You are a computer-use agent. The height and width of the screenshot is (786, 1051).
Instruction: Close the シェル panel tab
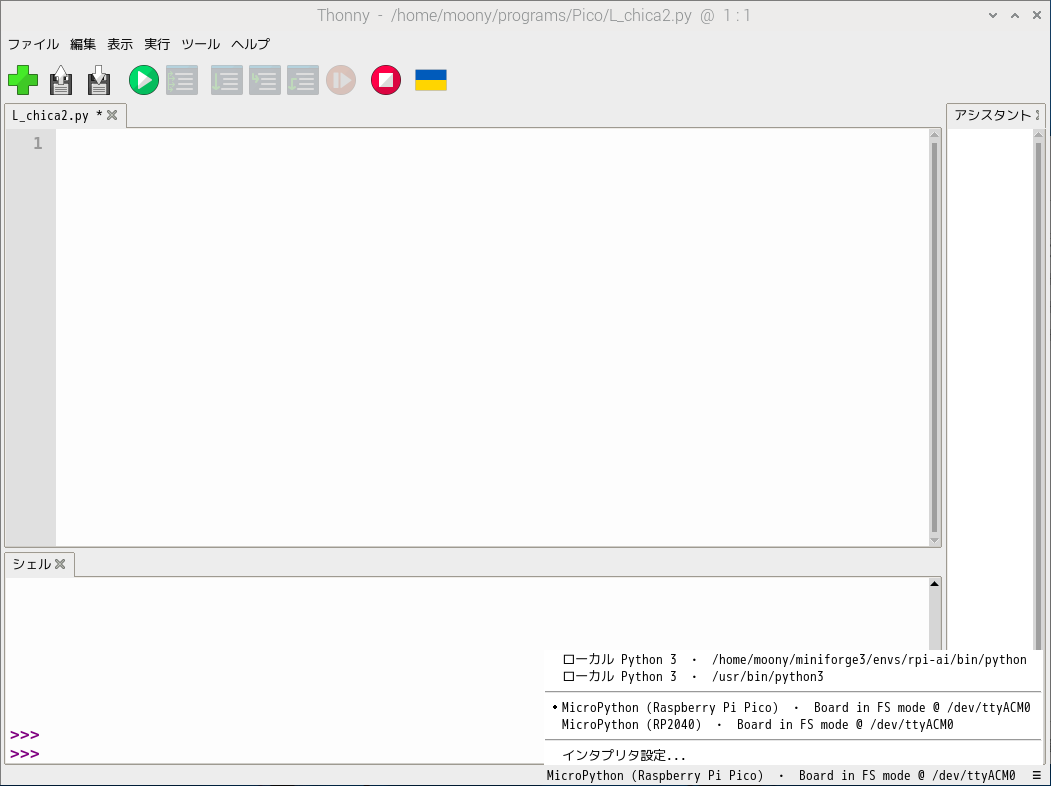coord(60,564)
